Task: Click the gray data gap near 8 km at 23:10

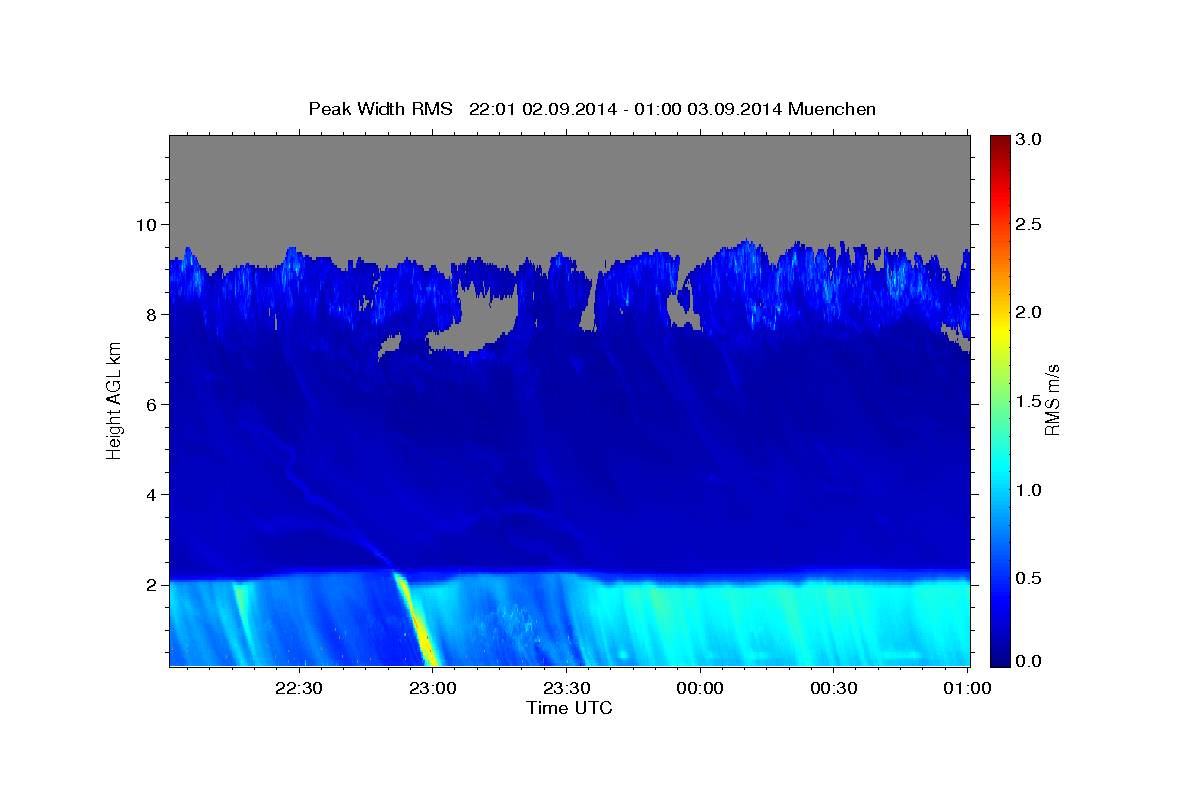Action: click(478, 320)
